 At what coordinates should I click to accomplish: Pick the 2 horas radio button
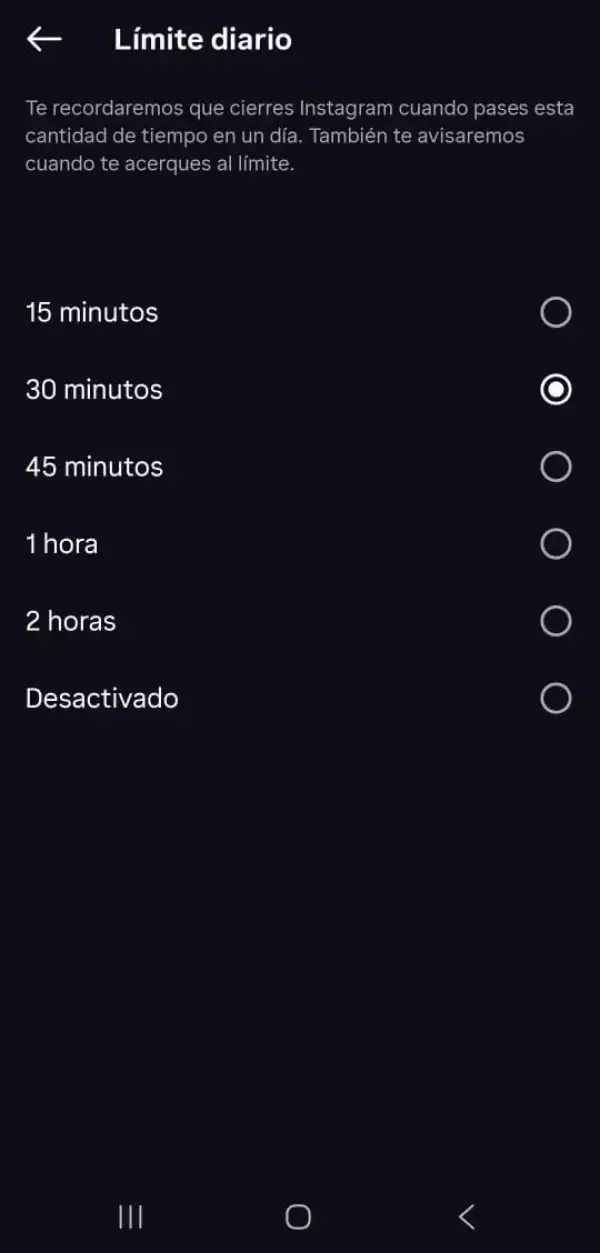pyautogui.click(x=555, y=621)
